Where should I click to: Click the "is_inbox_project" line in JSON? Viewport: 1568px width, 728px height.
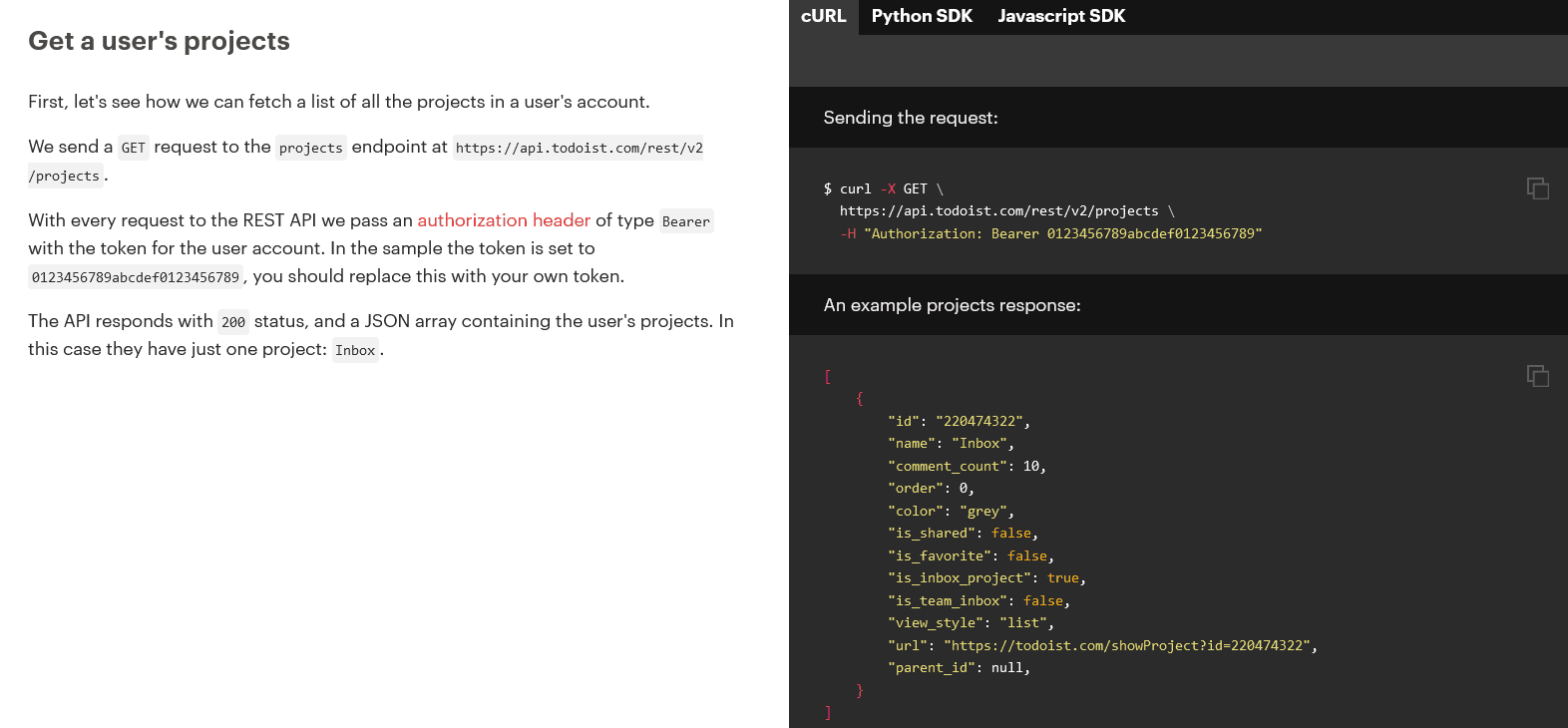coord(985,578)
